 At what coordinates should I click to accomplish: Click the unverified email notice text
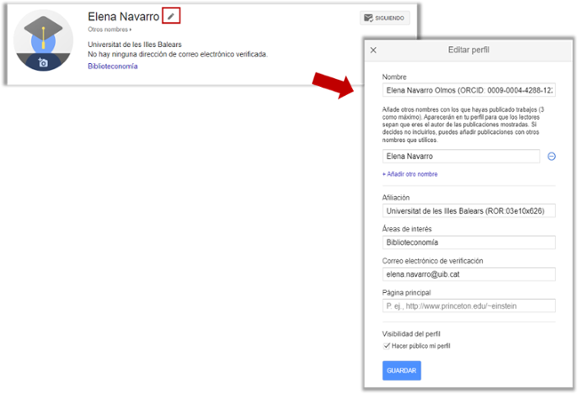coord(178,55)
